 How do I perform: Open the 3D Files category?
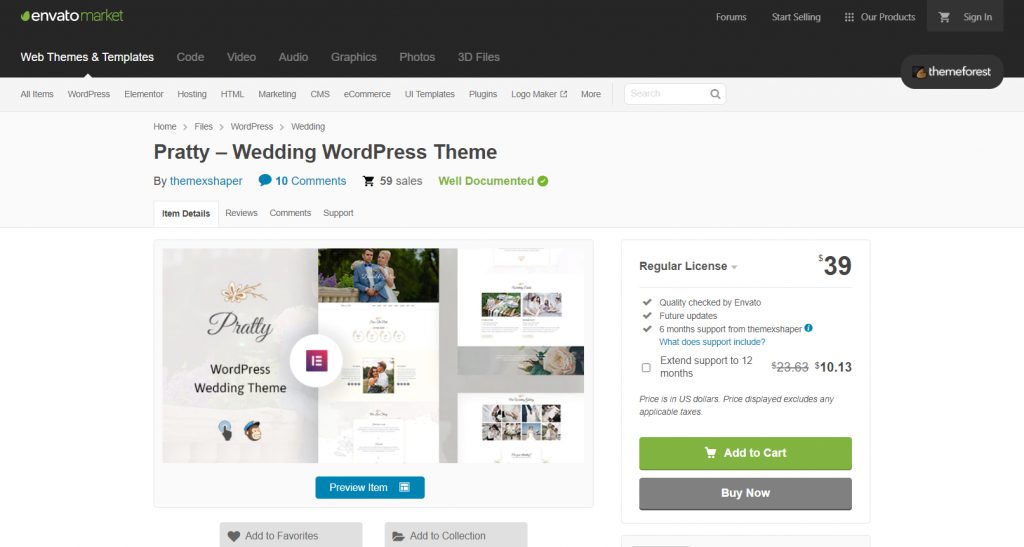(x=478, y=57)
